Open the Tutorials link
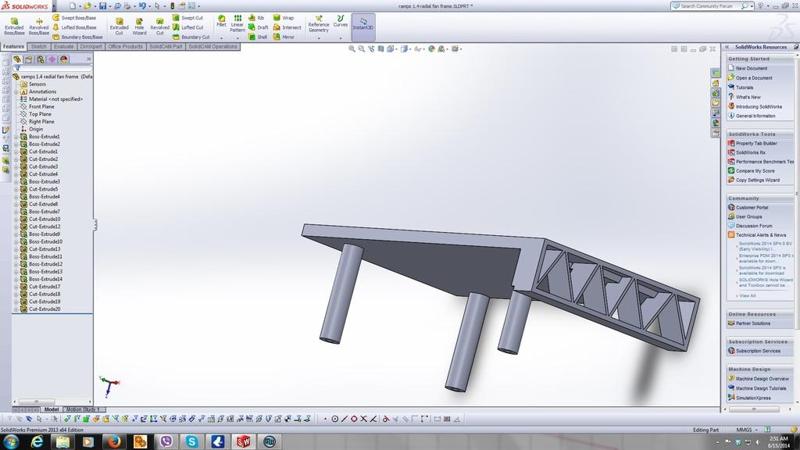This screenshot has height=450, width=800. tap(740, 87)
